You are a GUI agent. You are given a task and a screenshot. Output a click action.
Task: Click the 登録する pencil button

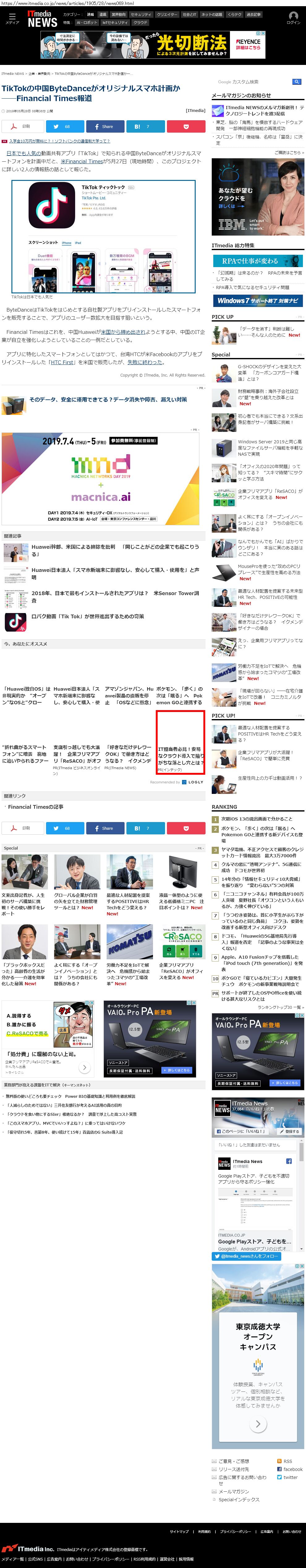(x=289, y=1131)
